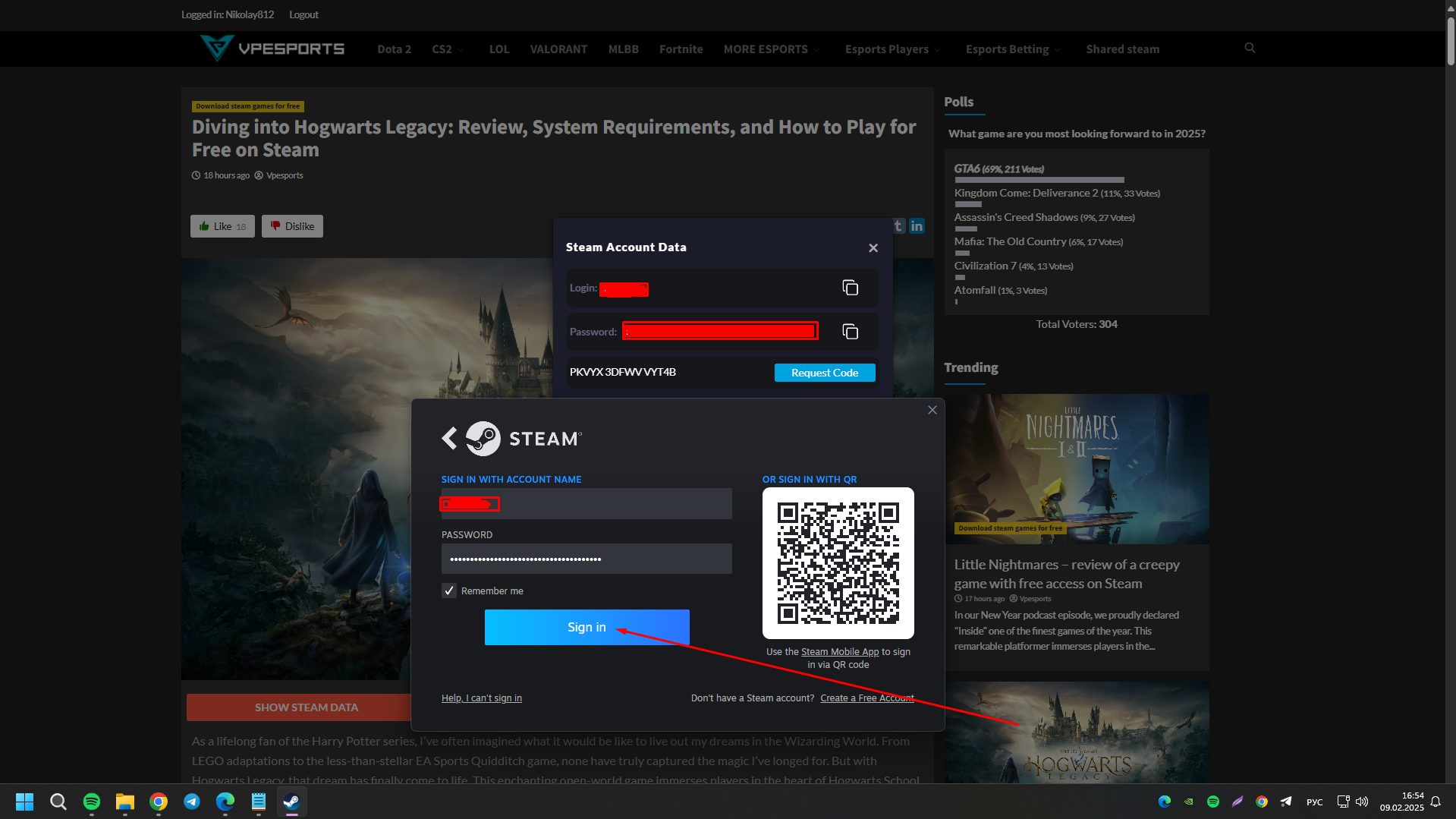Image resolution: width=1456 pixels, height=819 pixels.
Task: Open the Little Nightmares review article title
Action: pos(1067,574)
